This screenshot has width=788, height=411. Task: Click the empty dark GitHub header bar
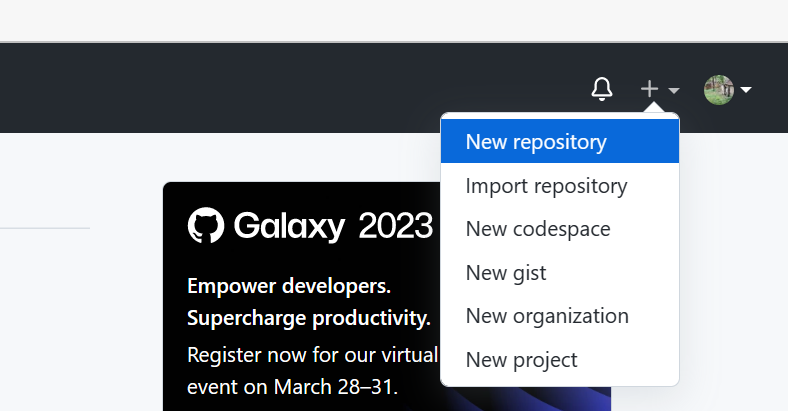pyautogui.click(x=300, y=89)
